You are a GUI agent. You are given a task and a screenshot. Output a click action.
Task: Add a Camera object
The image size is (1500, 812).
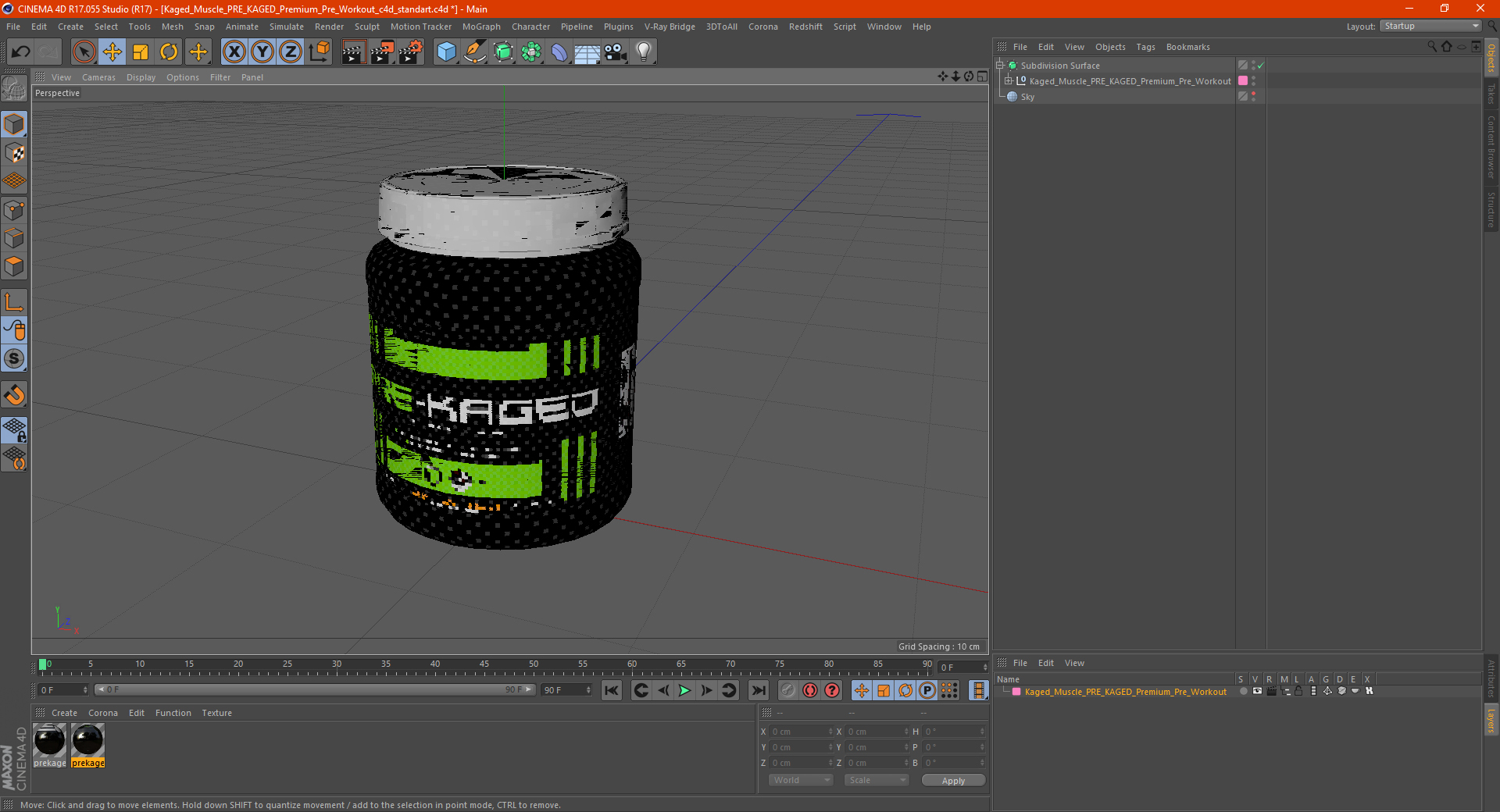615,52
